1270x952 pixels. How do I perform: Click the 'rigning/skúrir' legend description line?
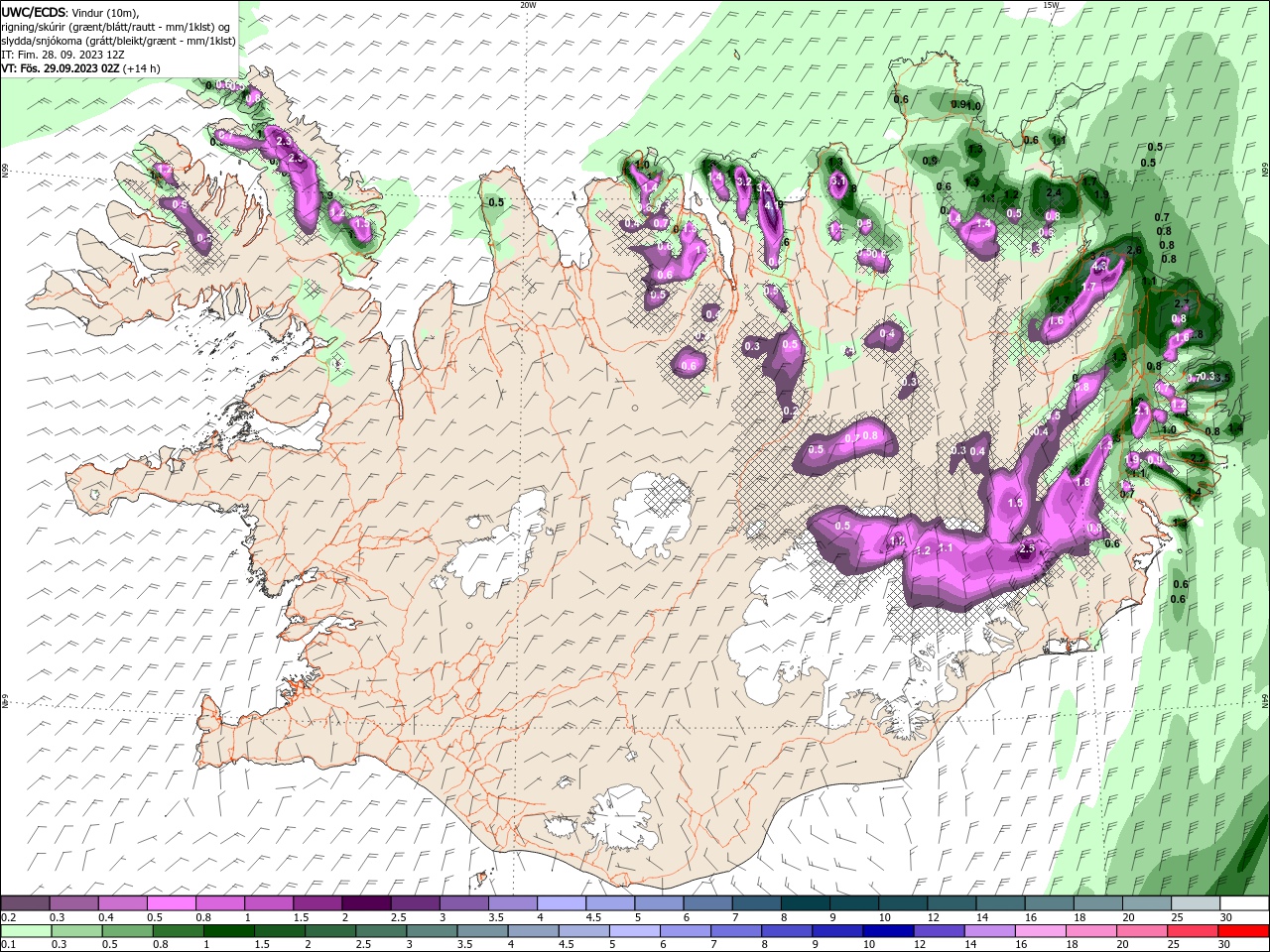tap(116, 27)
